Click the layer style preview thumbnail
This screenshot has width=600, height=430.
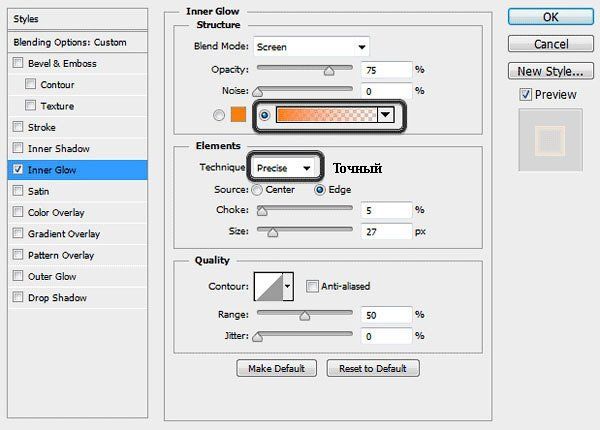(x=550, y=140)
